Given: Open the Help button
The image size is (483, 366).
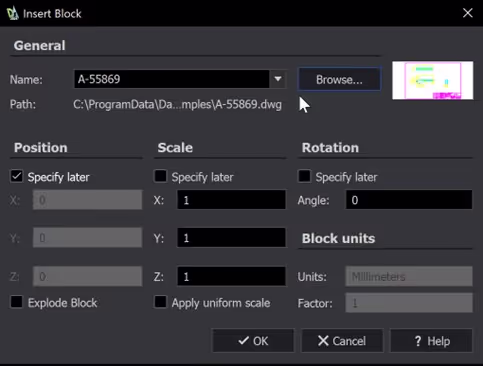Looking at the screenshot, I should [431, 341].
